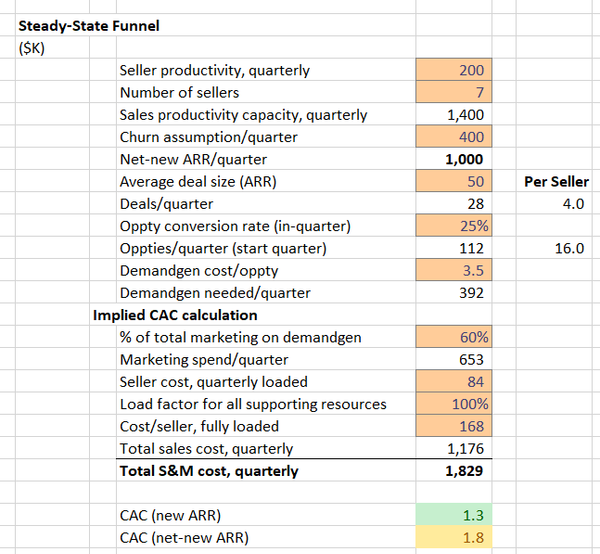Click the yellow CAC value 1.8
600x554 pixels.
pyautogui.click(x=454, y=537)
